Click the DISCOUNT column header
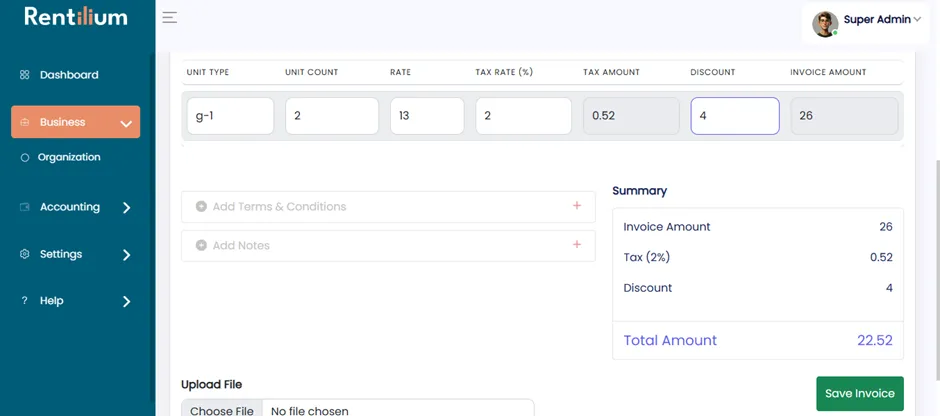 point(713,73)
